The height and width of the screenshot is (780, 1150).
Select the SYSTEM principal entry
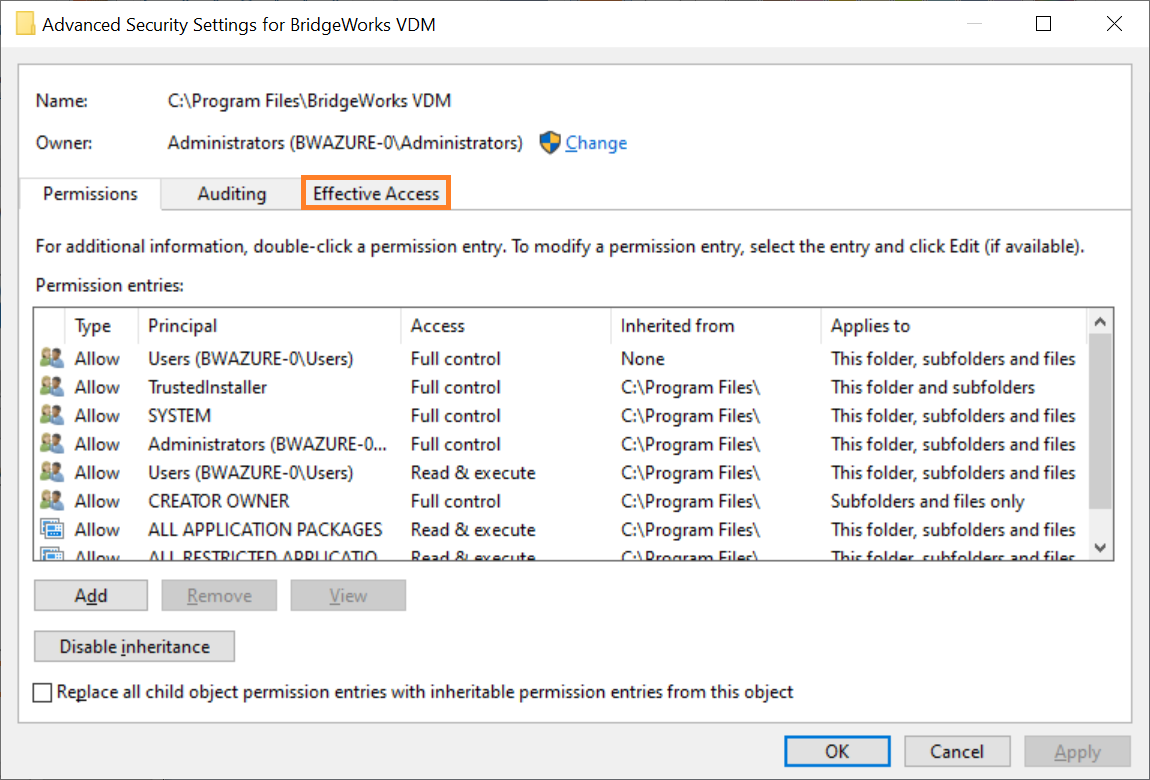(x=180, y=416)
